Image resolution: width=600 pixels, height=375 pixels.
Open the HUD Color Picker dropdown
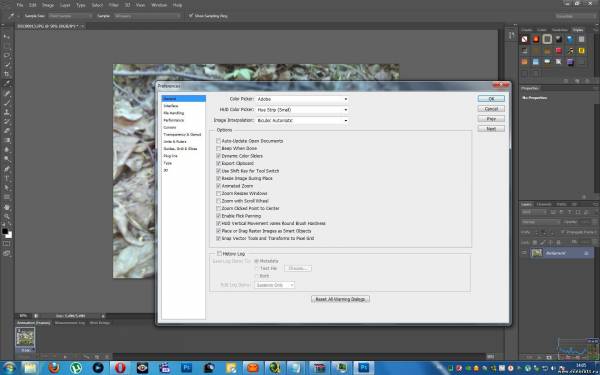click(302, 110)
